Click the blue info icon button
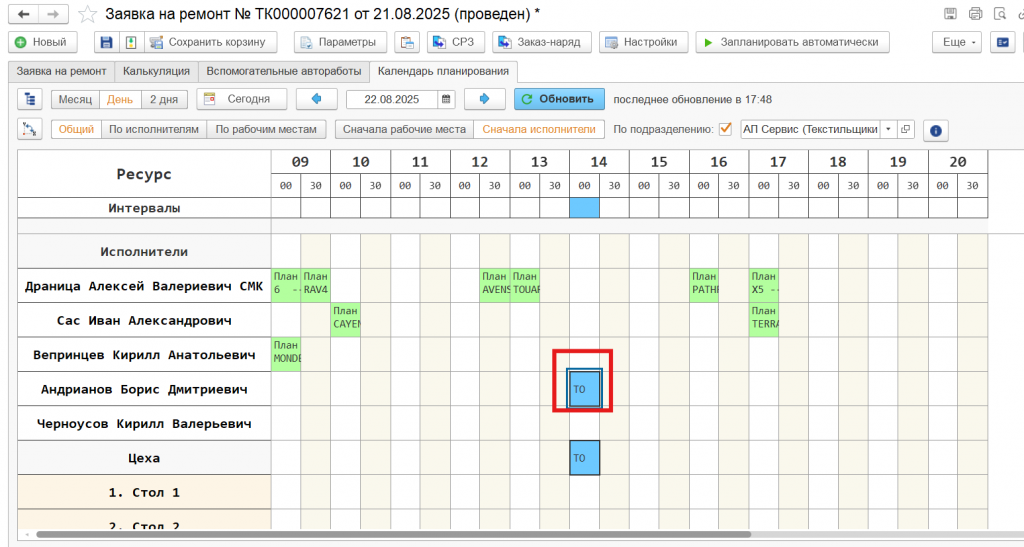 coord(935,130)
